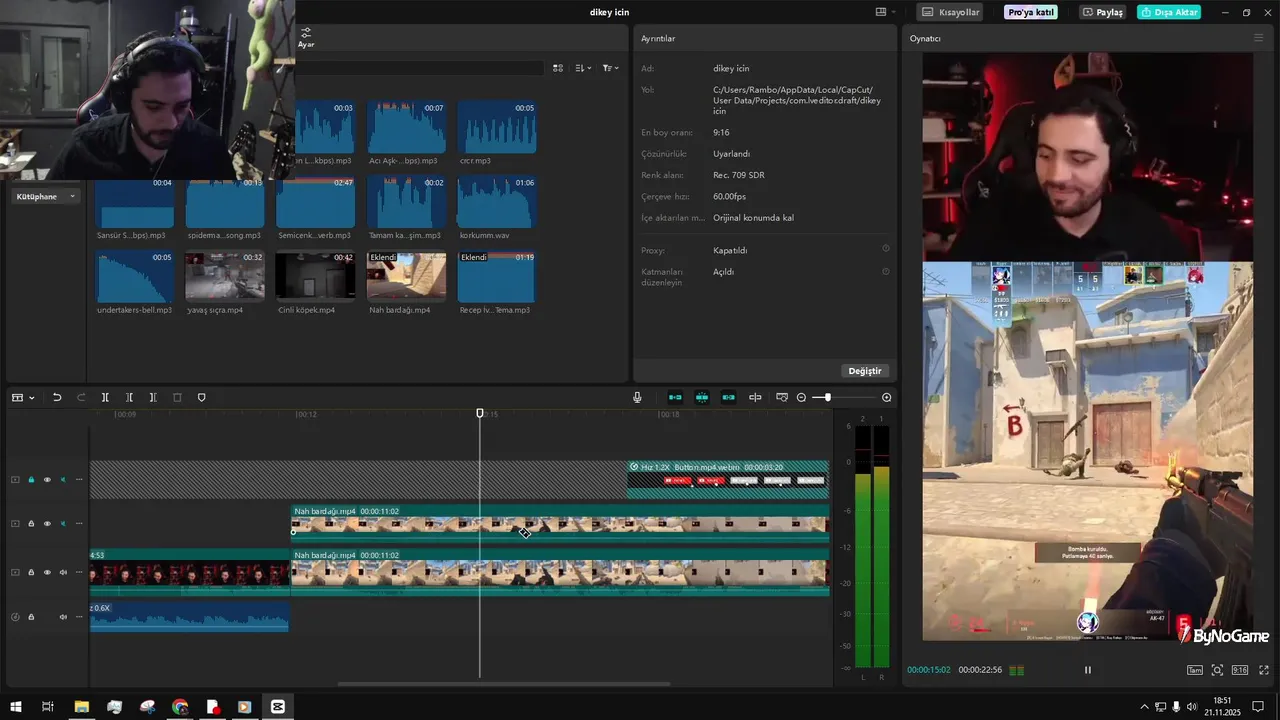Unmute the upper Nah bardağı.mp4 track
This screenshot has height=720, width=1280.
[63, 523]
